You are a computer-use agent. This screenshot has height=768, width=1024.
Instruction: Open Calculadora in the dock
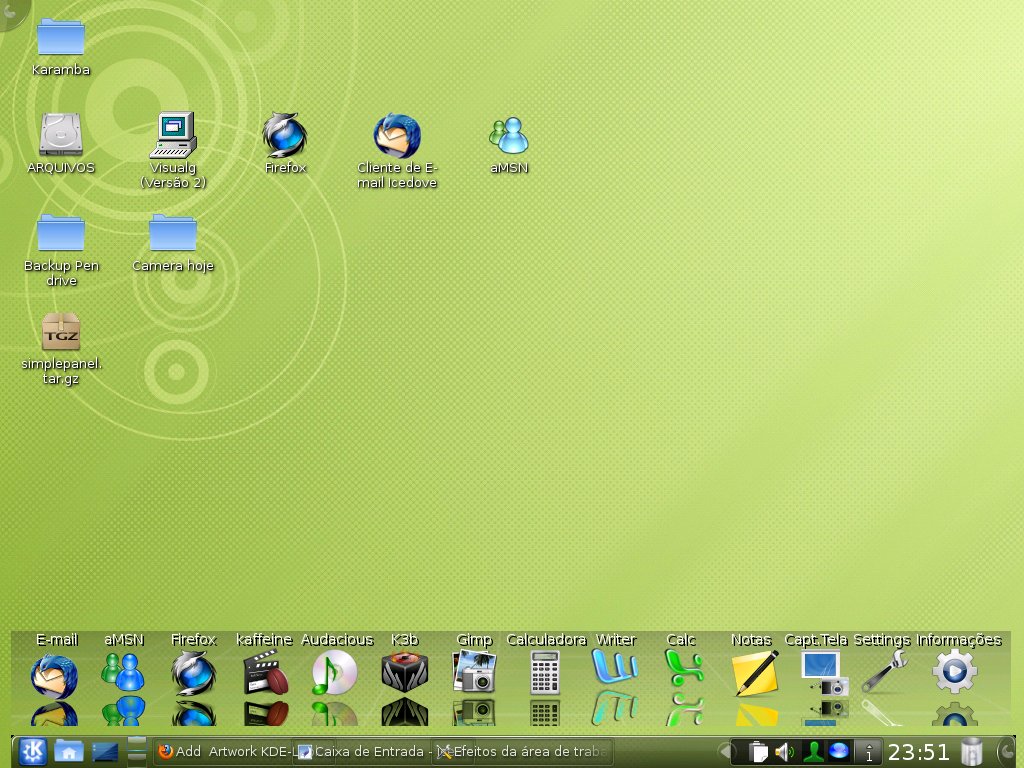pyautogui.click(x=545, y=673)
